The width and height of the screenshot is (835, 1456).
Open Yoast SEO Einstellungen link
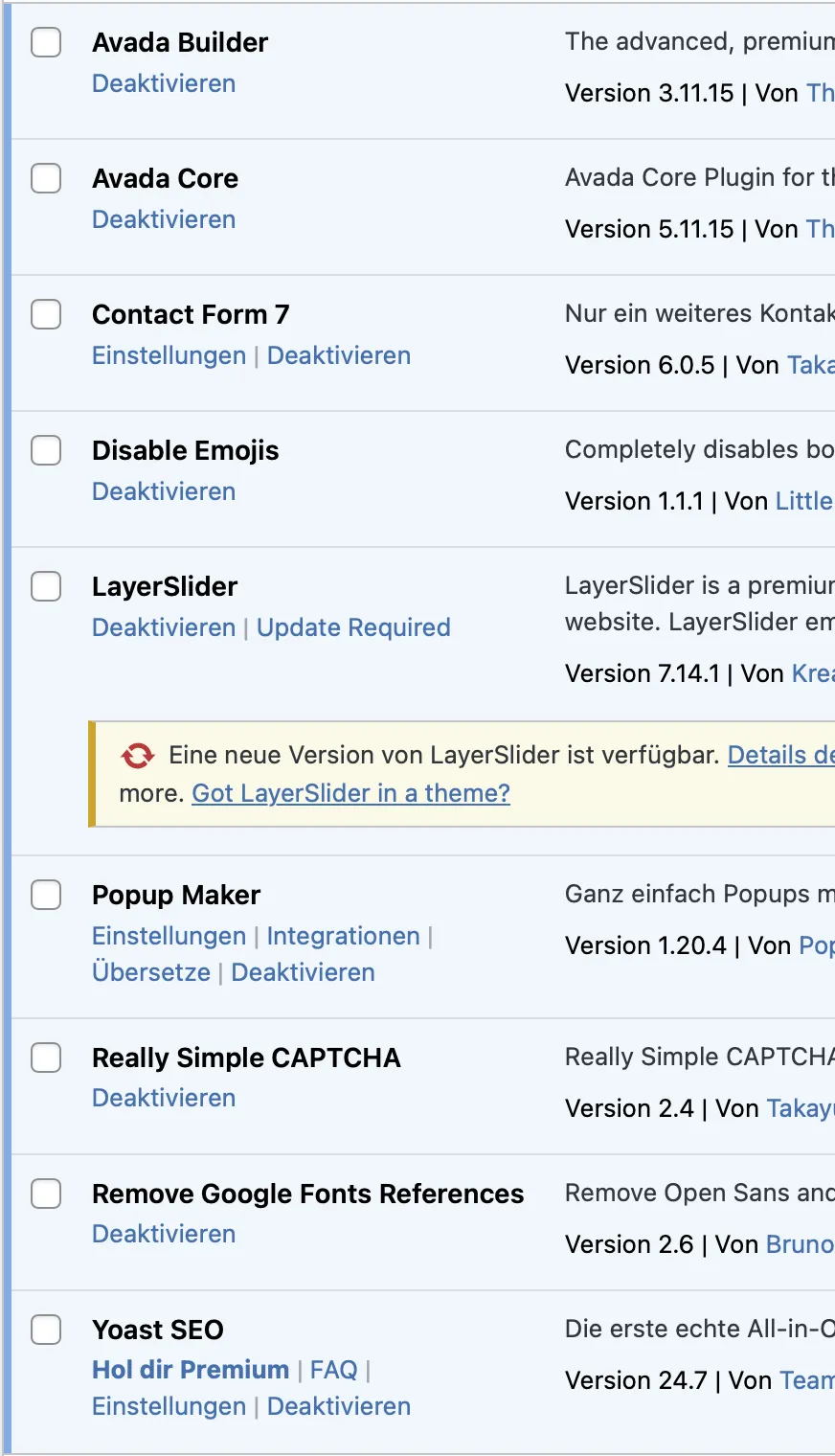tap(169, 1406)
